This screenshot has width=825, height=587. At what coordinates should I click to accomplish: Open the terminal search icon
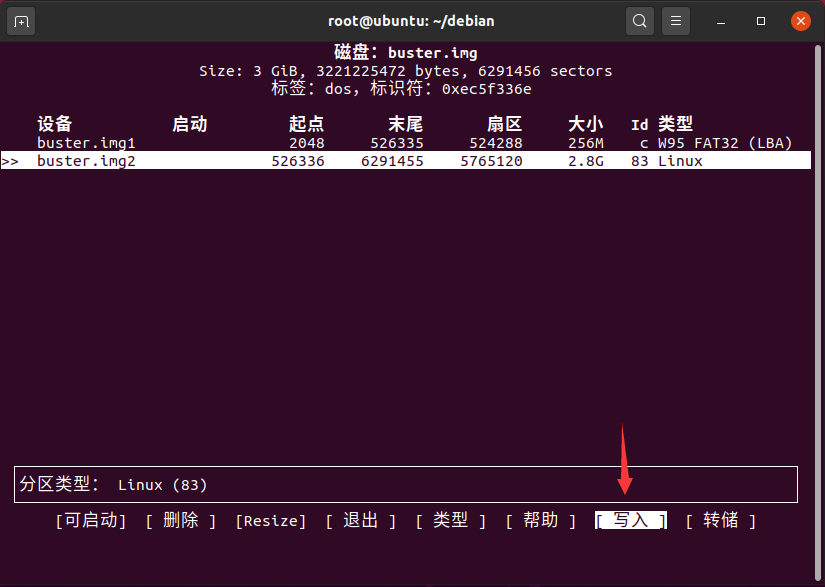point(640,21)
